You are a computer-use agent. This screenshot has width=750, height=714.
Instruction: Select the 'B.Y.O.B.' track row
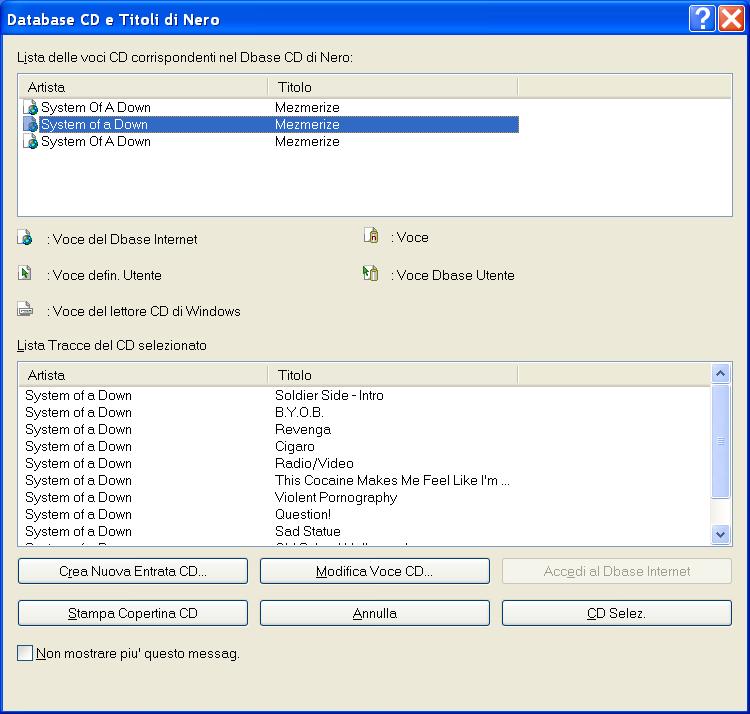pos(299,412)
